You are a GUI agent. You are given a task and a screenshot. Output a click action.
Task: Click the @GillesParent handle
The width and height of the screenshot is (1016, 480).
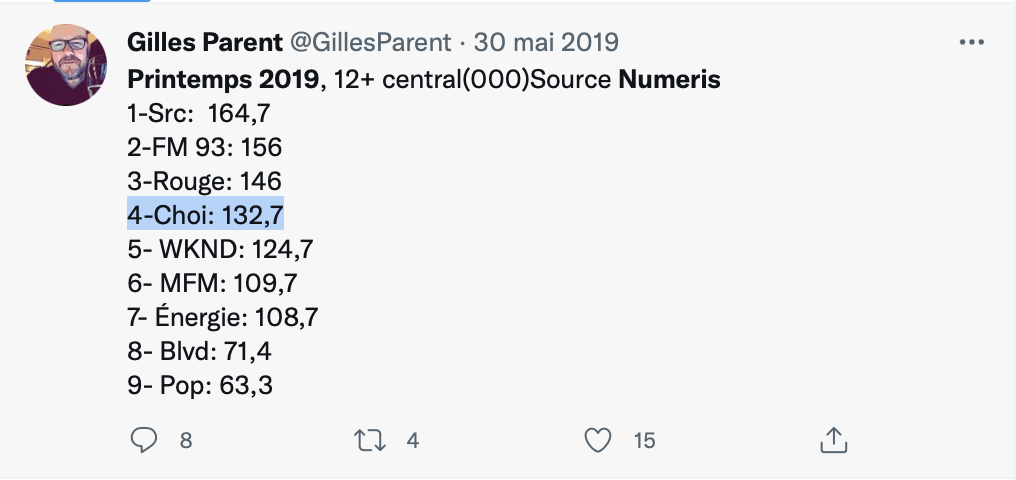[x=370, y=43]
